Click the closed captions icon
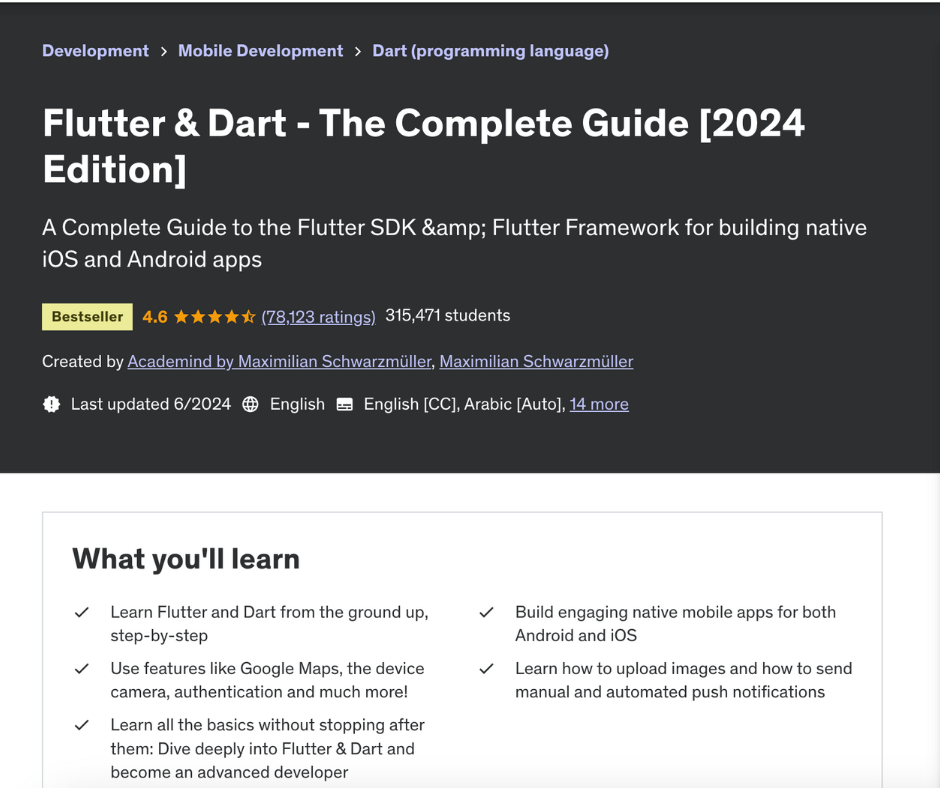The height and width of the screenshot is (788, 940). [345, 405]
